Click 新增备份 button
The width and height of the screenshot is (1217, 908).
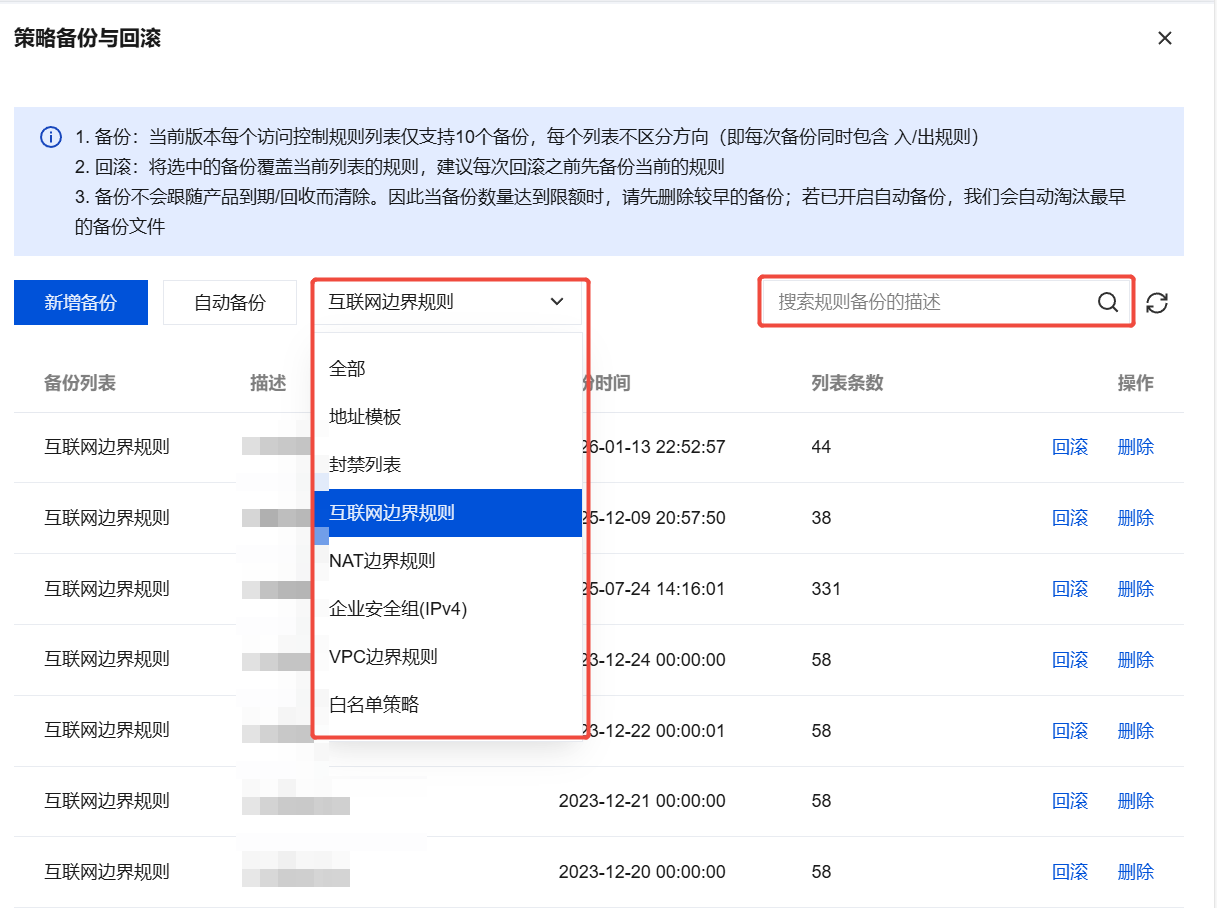[x=81, y=302]
